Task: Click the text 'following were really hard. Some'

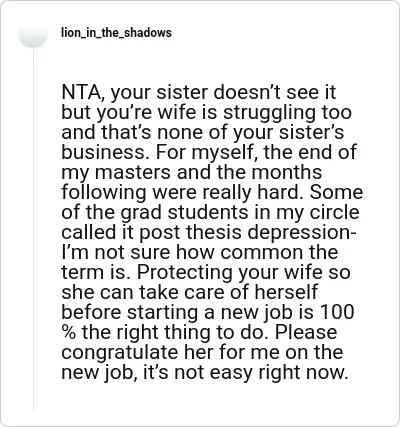Action: [212, 192]
